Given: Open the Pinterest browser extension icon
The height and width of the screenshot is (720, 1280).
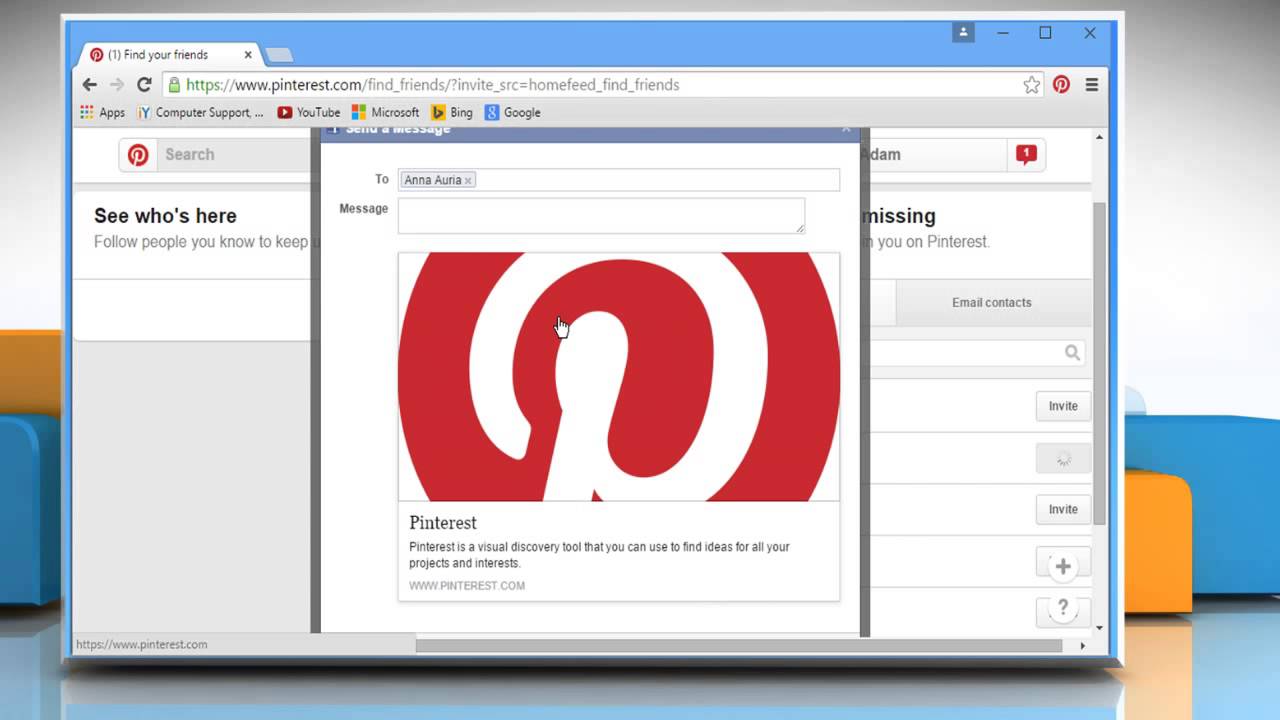Looking at the screenshot, I should [x=1061, y=85].
